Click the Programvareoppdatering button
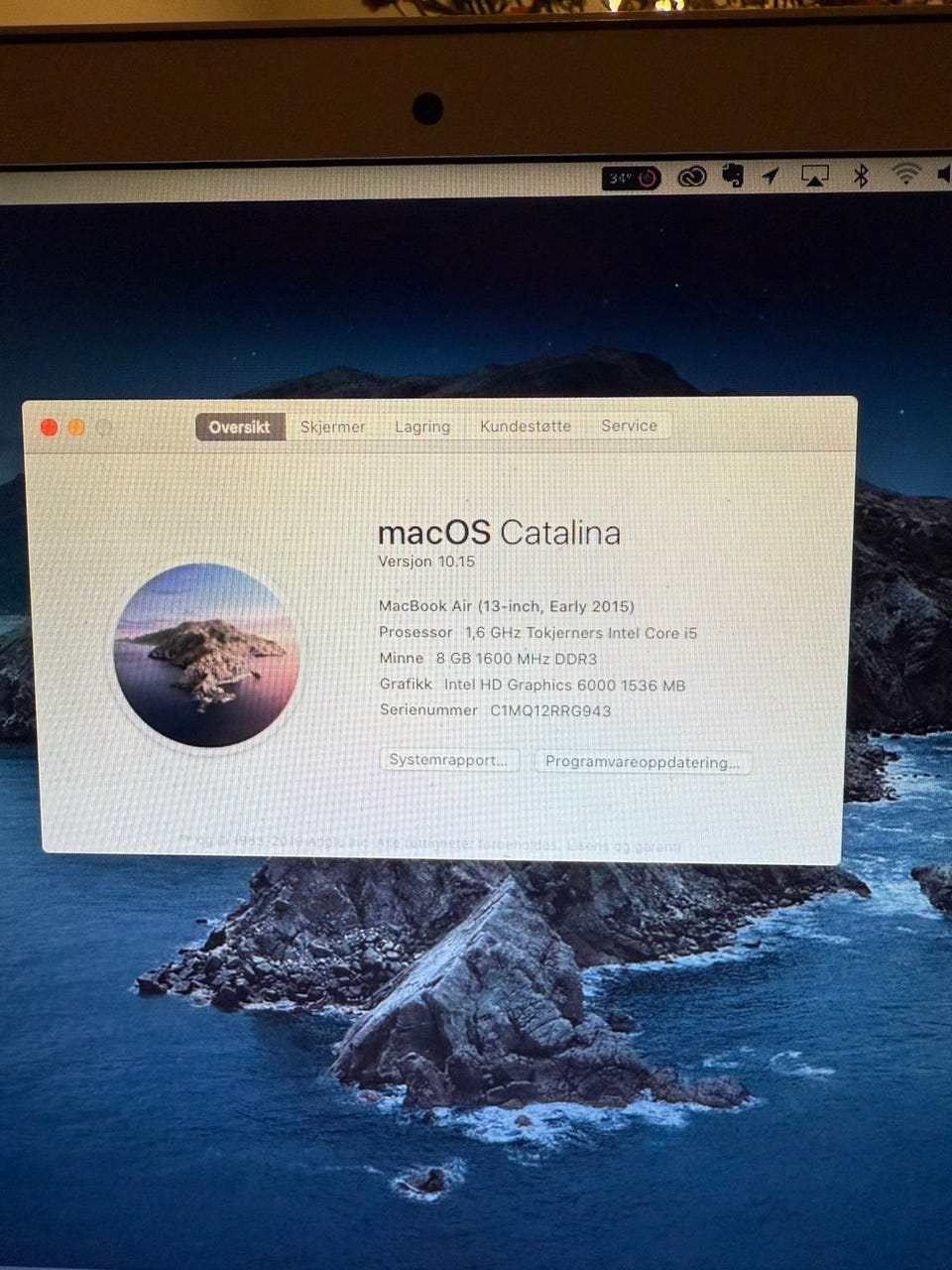This screenshot has height=1270, width=952. (643, 762)
